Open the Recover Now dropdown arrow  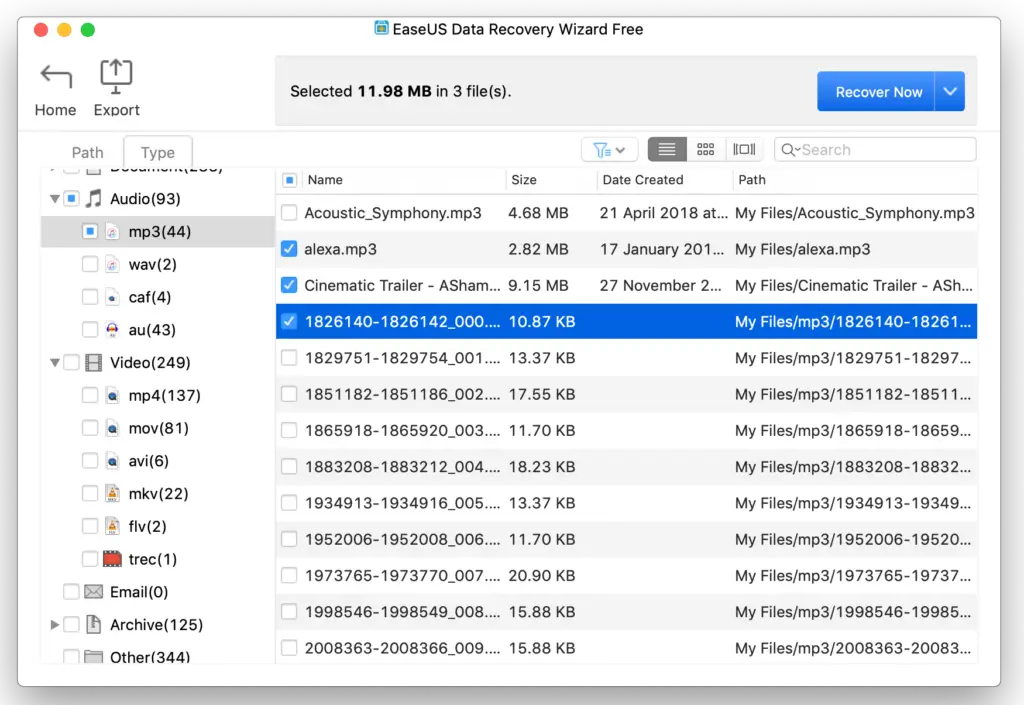(x=950, y=92)
